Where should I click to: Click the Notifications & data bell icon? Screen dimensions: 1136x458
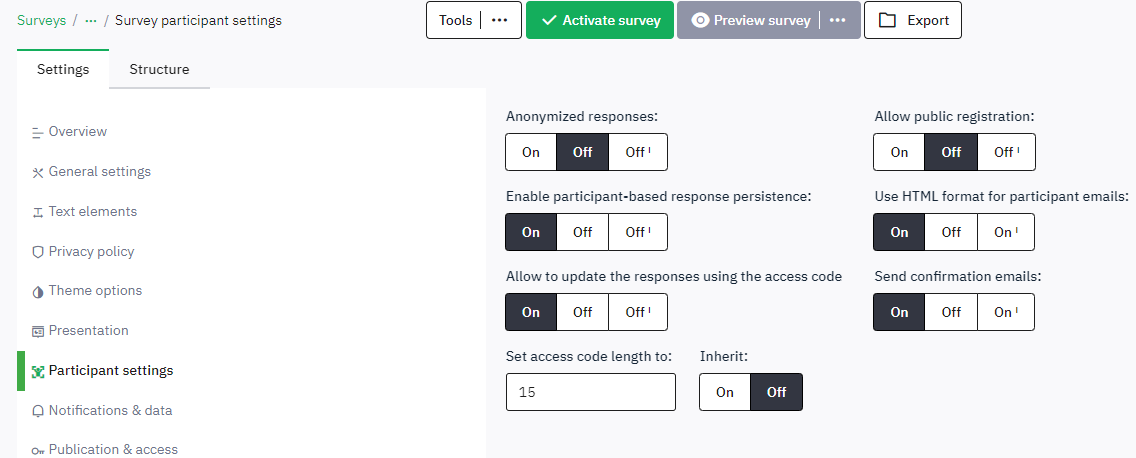click(38, 411)
